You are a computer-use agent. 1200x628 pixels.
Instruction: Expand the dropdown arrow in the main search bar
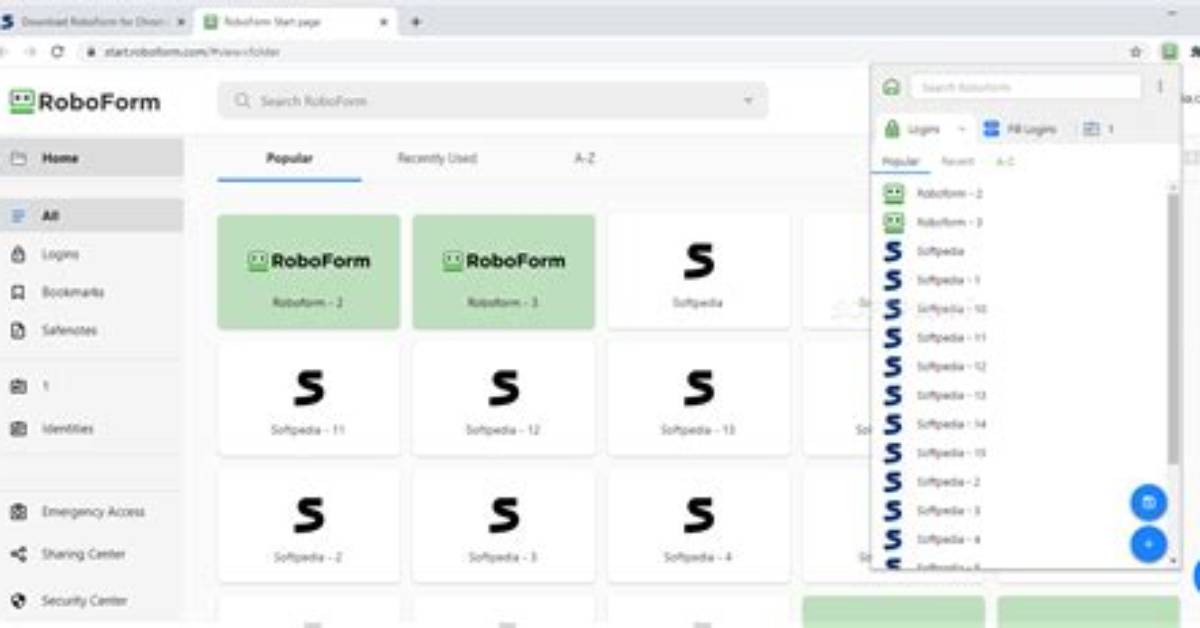(748, 101)
